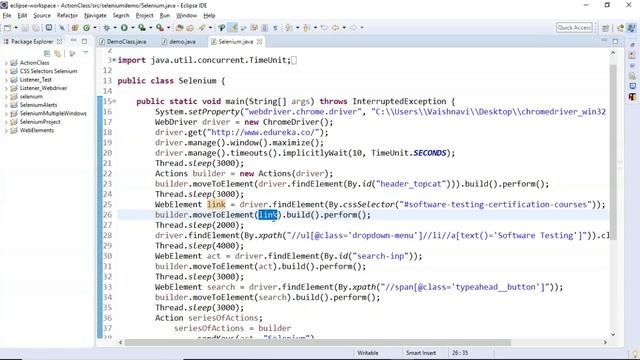Open the Help menu
The height and width of the screenshot is (360, 640).
click(209, 16)
